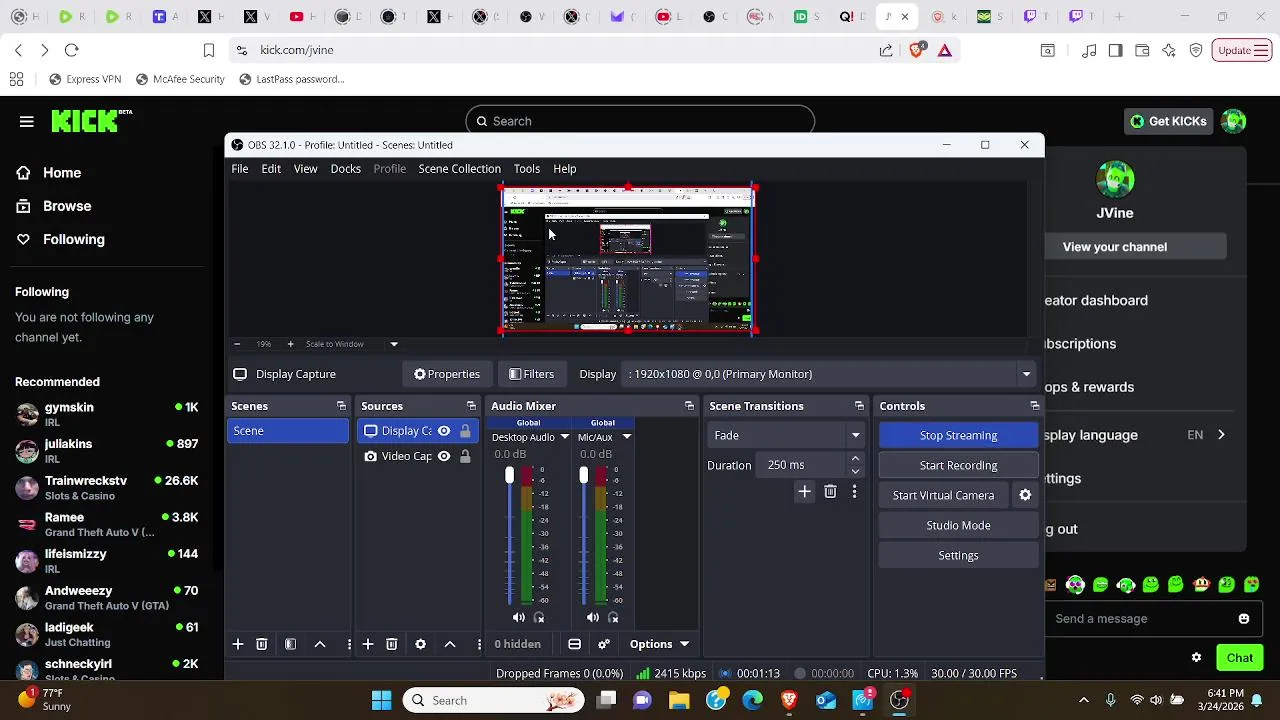1280x720 pixels.
Task: Mute the Desktop Audio channel
Action: point(518,618)
